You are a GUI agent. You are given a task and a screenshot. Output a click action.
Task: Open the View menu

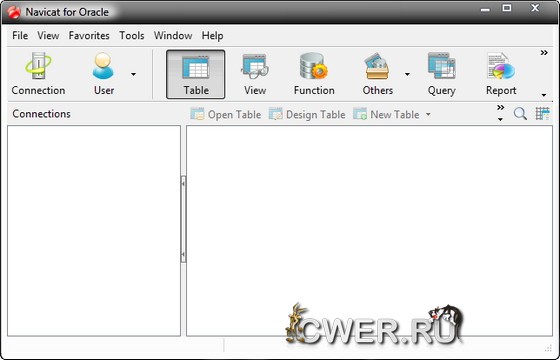click(x=48, y=36)
